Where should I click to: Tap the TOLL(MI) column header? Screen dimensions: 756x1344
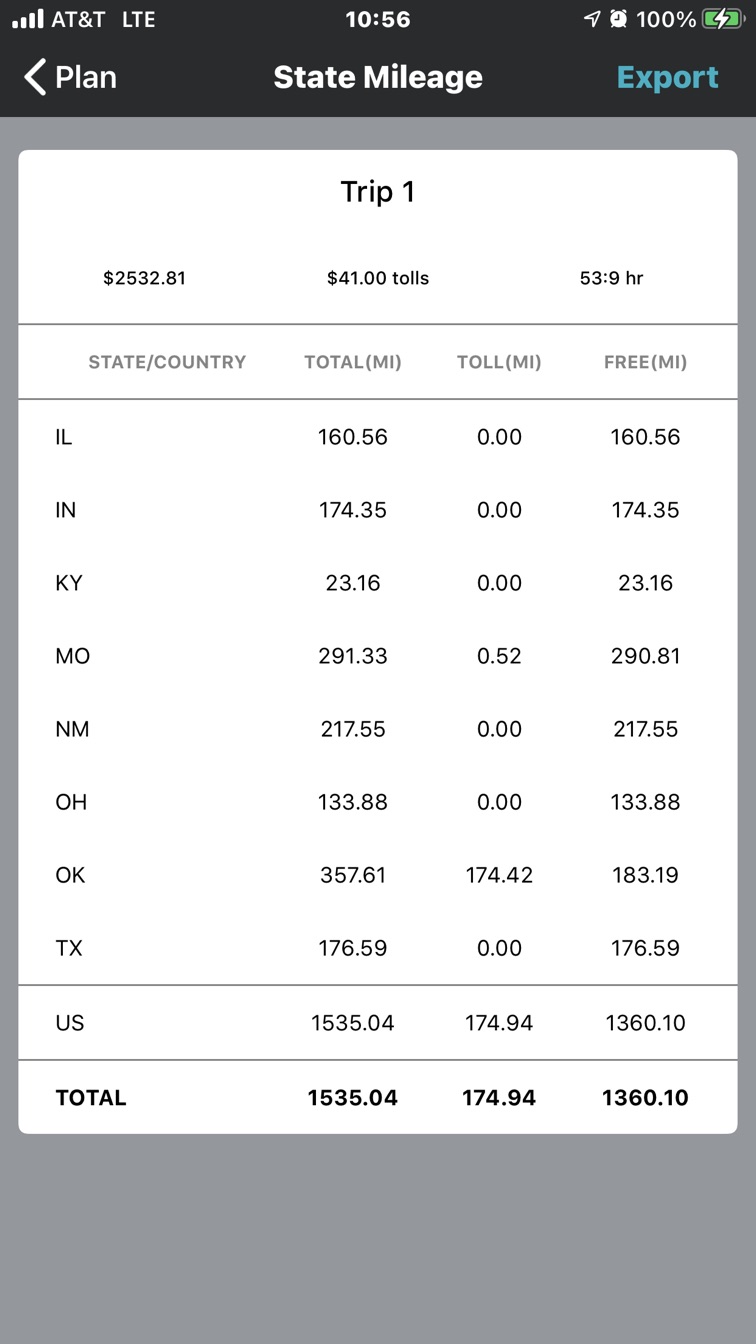pyautogui.click(x=499, y=362)
